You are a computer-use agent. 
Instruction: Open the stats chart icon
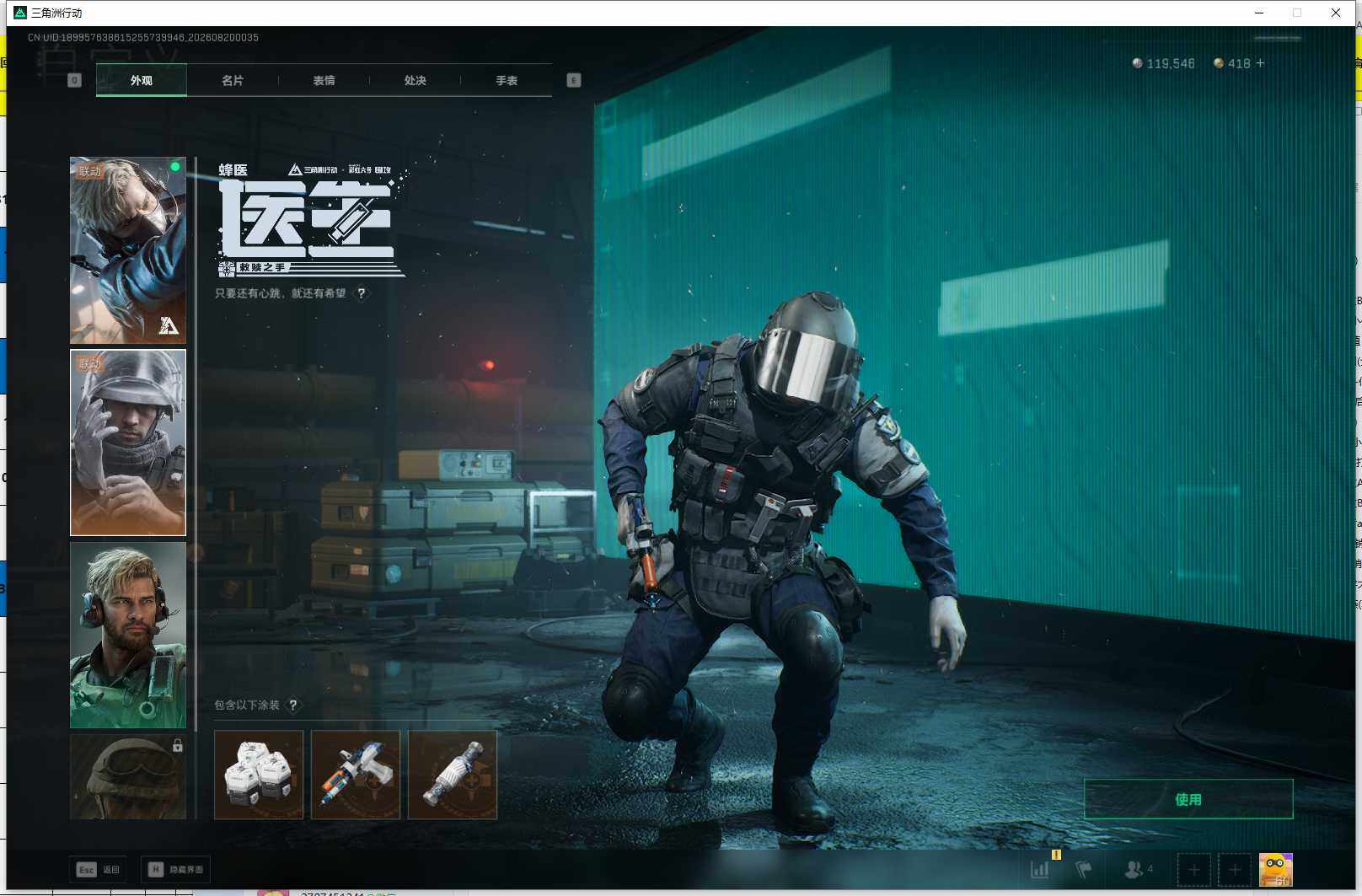[1040, 869]
